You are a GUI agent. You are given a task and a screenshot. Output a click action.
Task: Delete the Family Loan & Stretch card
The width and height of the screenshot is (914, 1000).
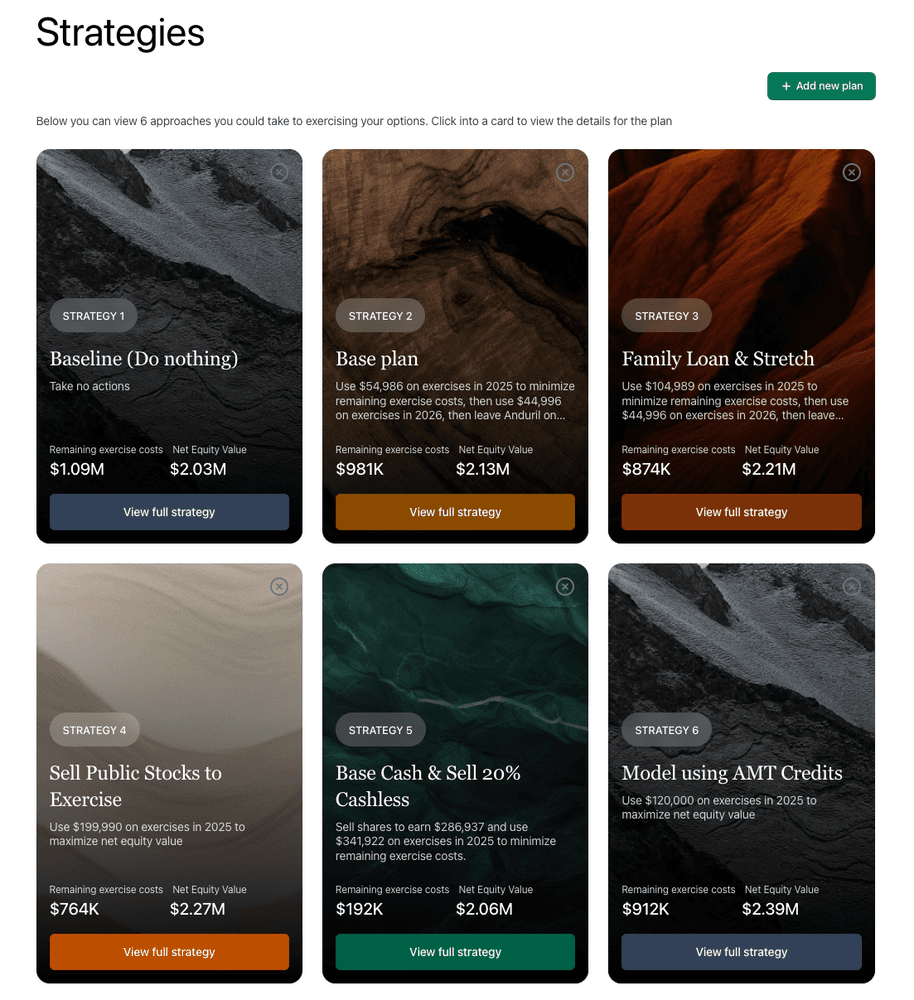pyautogui.click(x=851, y=172)
